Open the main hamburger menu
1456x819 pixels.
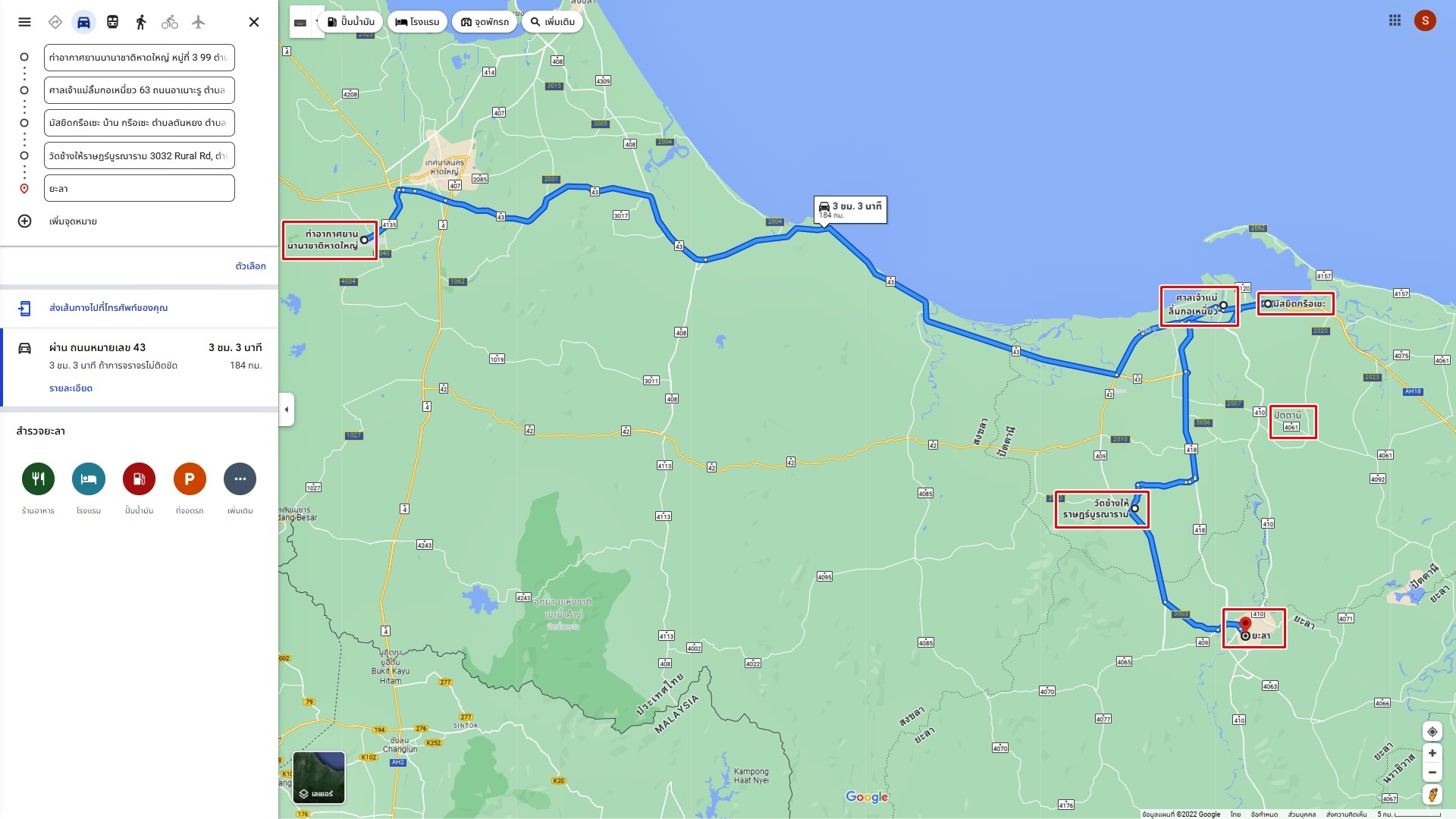click(24, 22)
